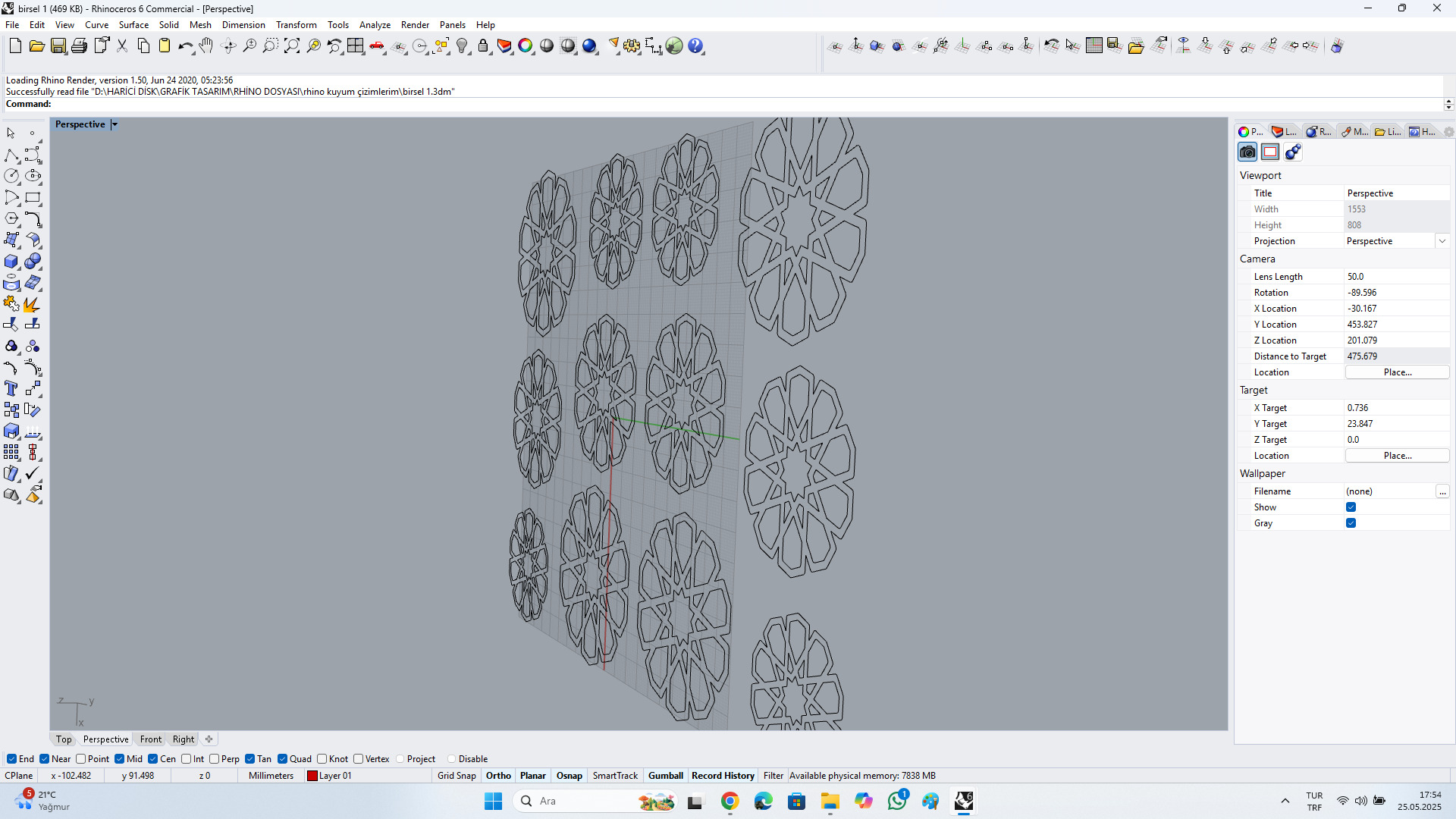Click the Paste clipboard icon
1456x819 pixels.
[164, 46]
